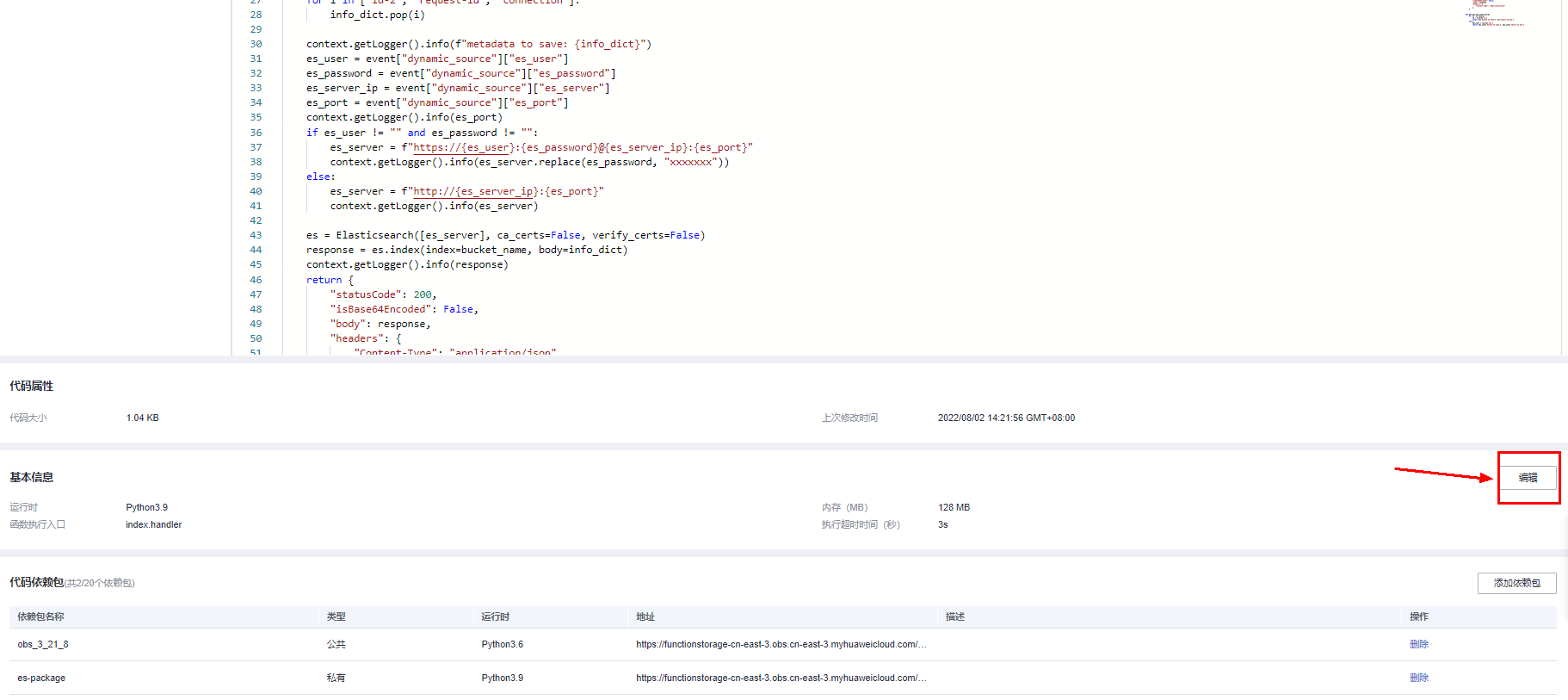1568x700 pixels.
Task: Select the obs_3_21_8 dependency name
Action: (43, 644)
